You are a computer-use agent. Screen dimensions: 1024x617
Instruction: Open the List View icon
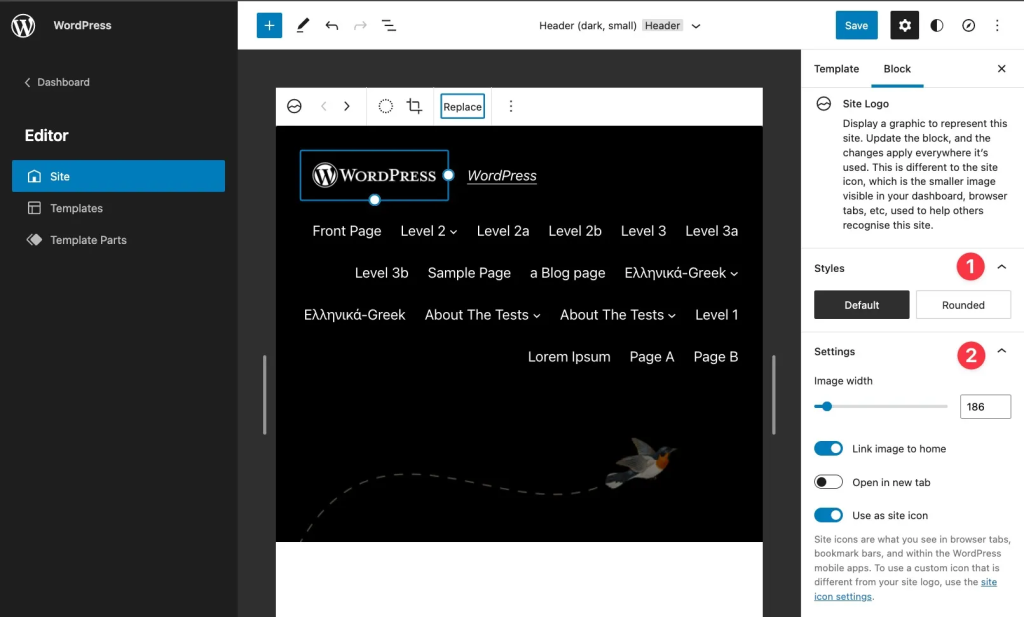pyautogui.click(x=389, y=25)
